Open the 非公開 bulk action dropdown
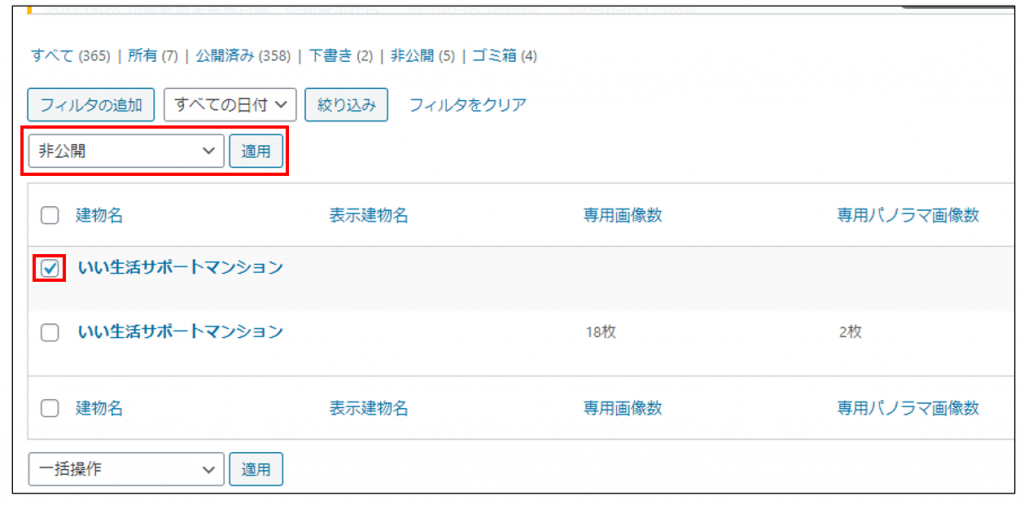1024x505 pixels. [x=126, y=152]
